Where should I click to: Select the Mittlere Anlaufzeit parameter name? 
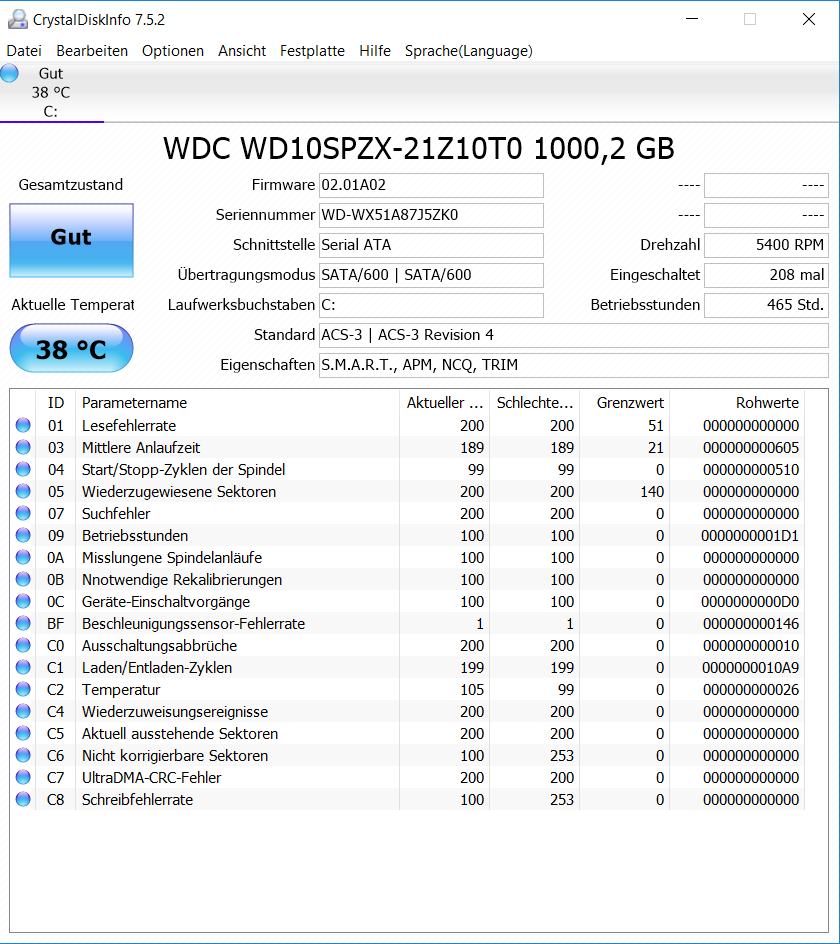click(141, 448)
